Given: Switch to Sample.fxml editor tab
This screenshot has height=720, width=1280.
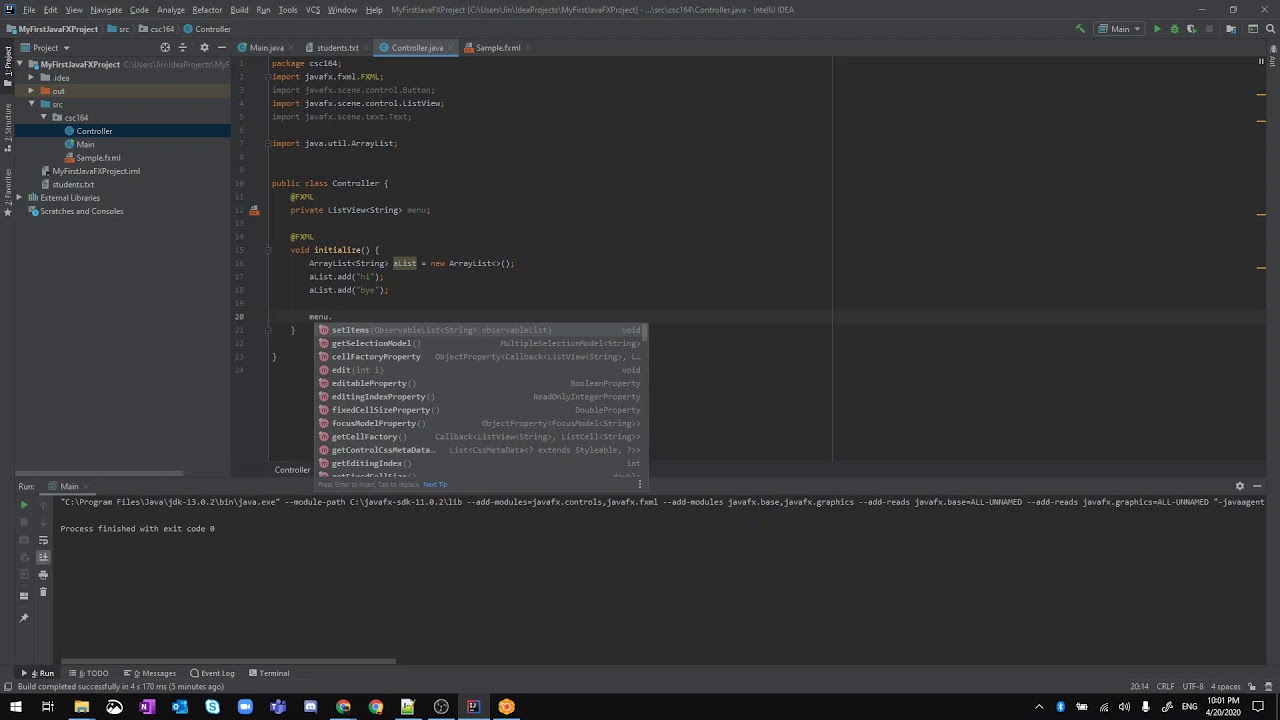Looking at the screenshot, I should (x=497, y=47).
